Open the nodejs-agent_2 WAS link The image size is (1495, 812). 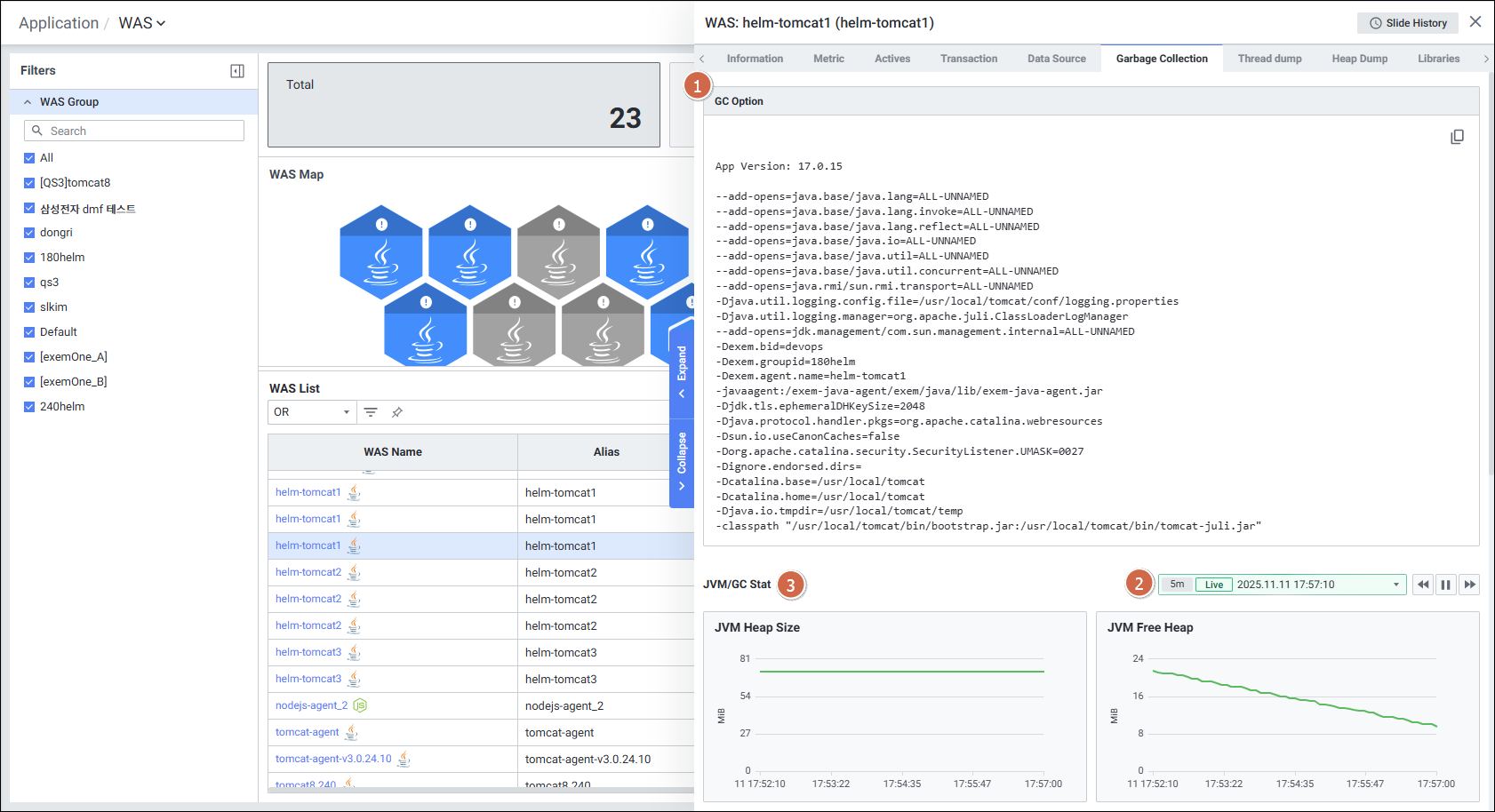(311, 705)
